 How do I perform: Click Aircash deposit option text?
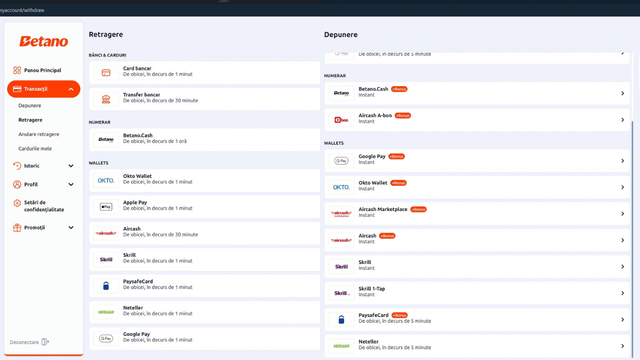coord(367,236)
